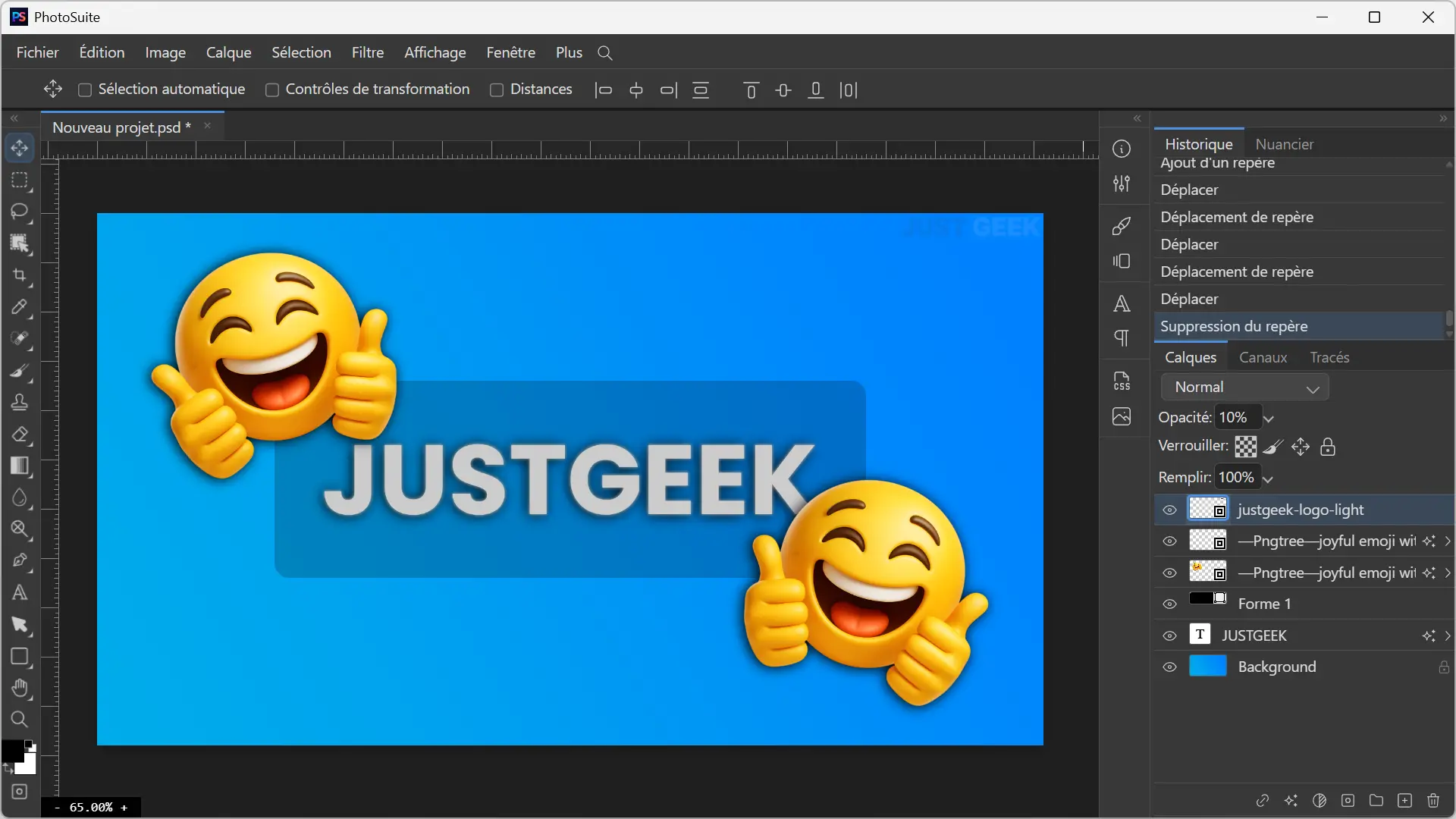Open the Opacité dropdown arrow

[x=1269, y=419]
